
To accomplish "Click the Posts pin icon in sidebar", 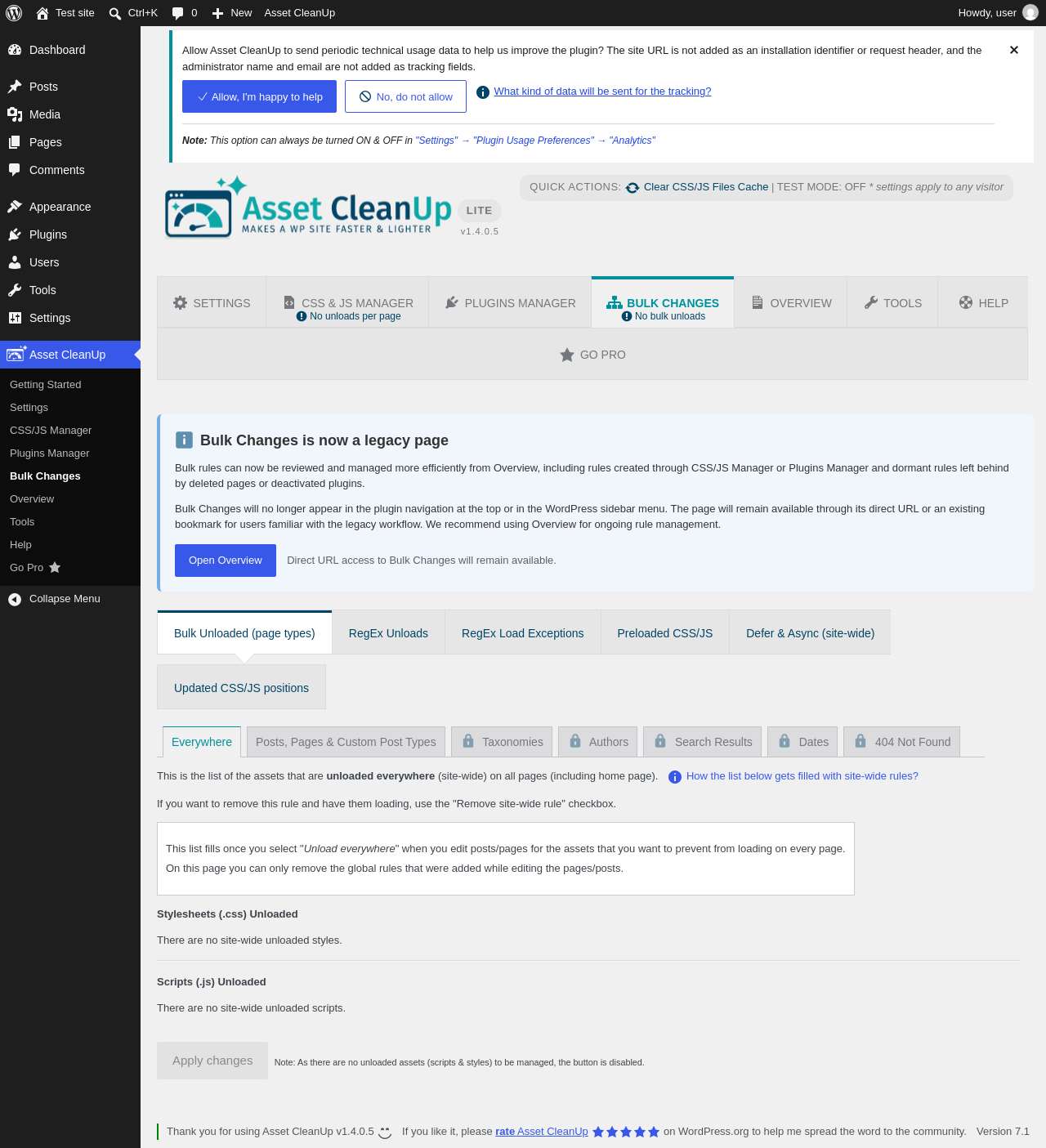I will click(15, 87).
